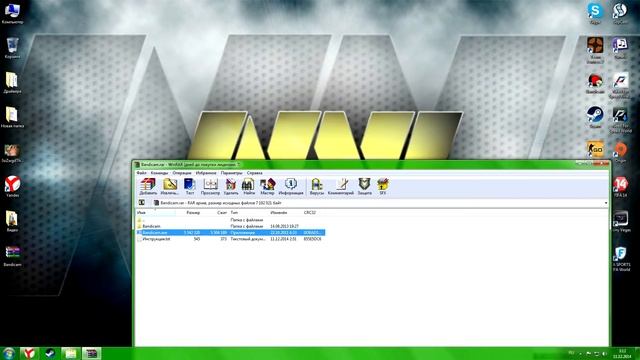Click the Steam desktop shortcut

595,117
